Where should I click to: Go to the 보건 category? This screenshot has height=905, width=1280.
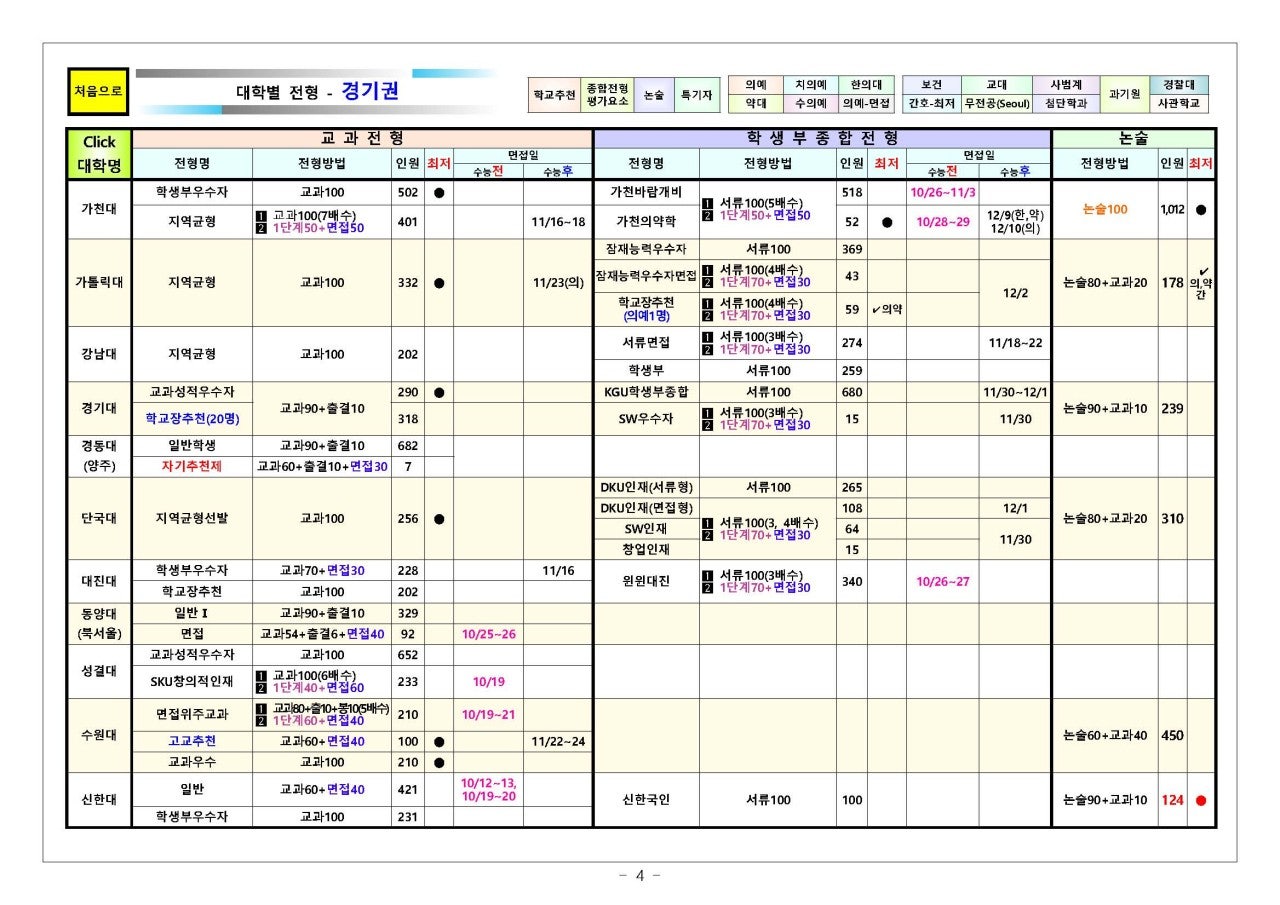click(x=931, y=85)
